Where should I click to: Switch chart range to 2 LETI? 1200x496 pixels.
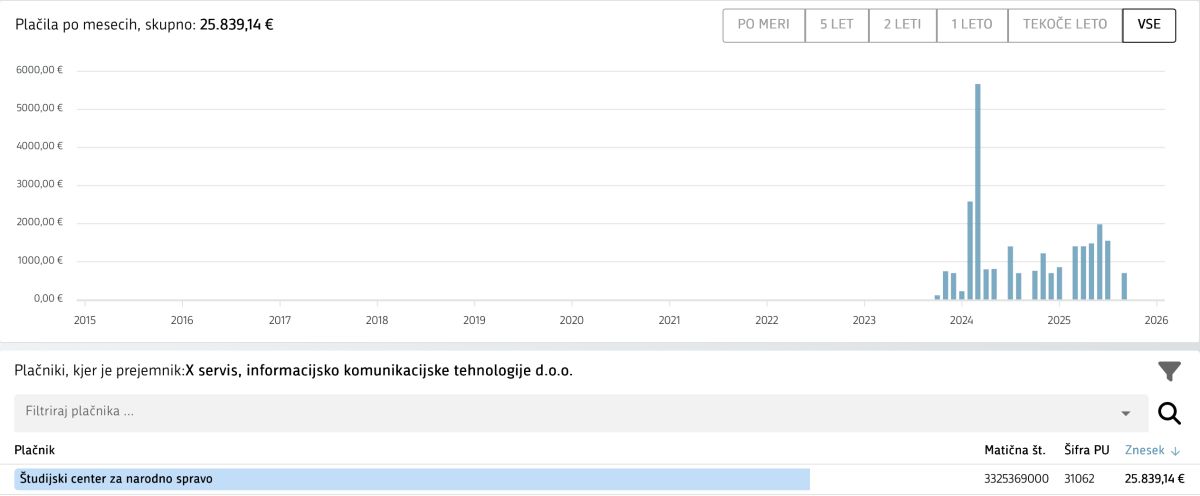903,25
